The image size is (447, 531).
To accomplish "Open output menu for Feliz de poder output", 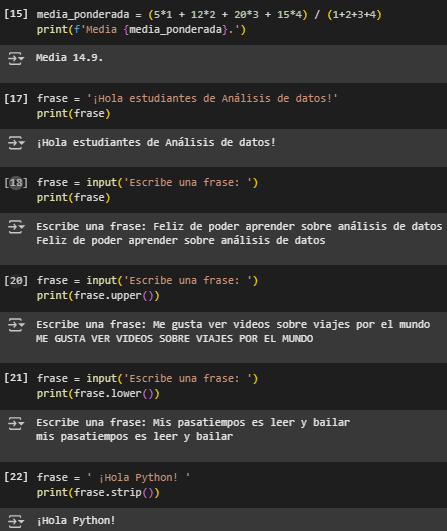I will [16, 227].
